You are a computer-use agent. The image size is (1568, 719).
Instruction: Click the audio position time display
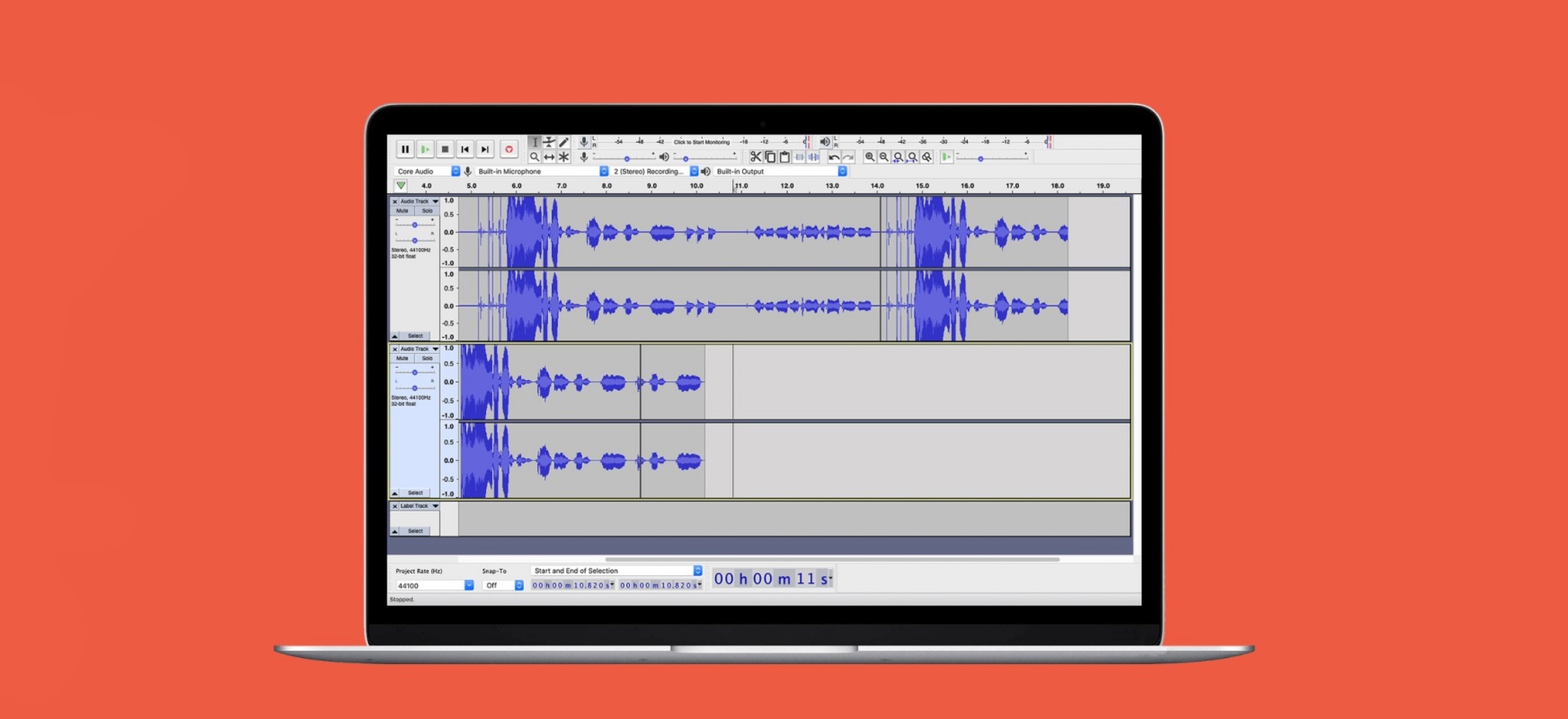pos(773,579)
